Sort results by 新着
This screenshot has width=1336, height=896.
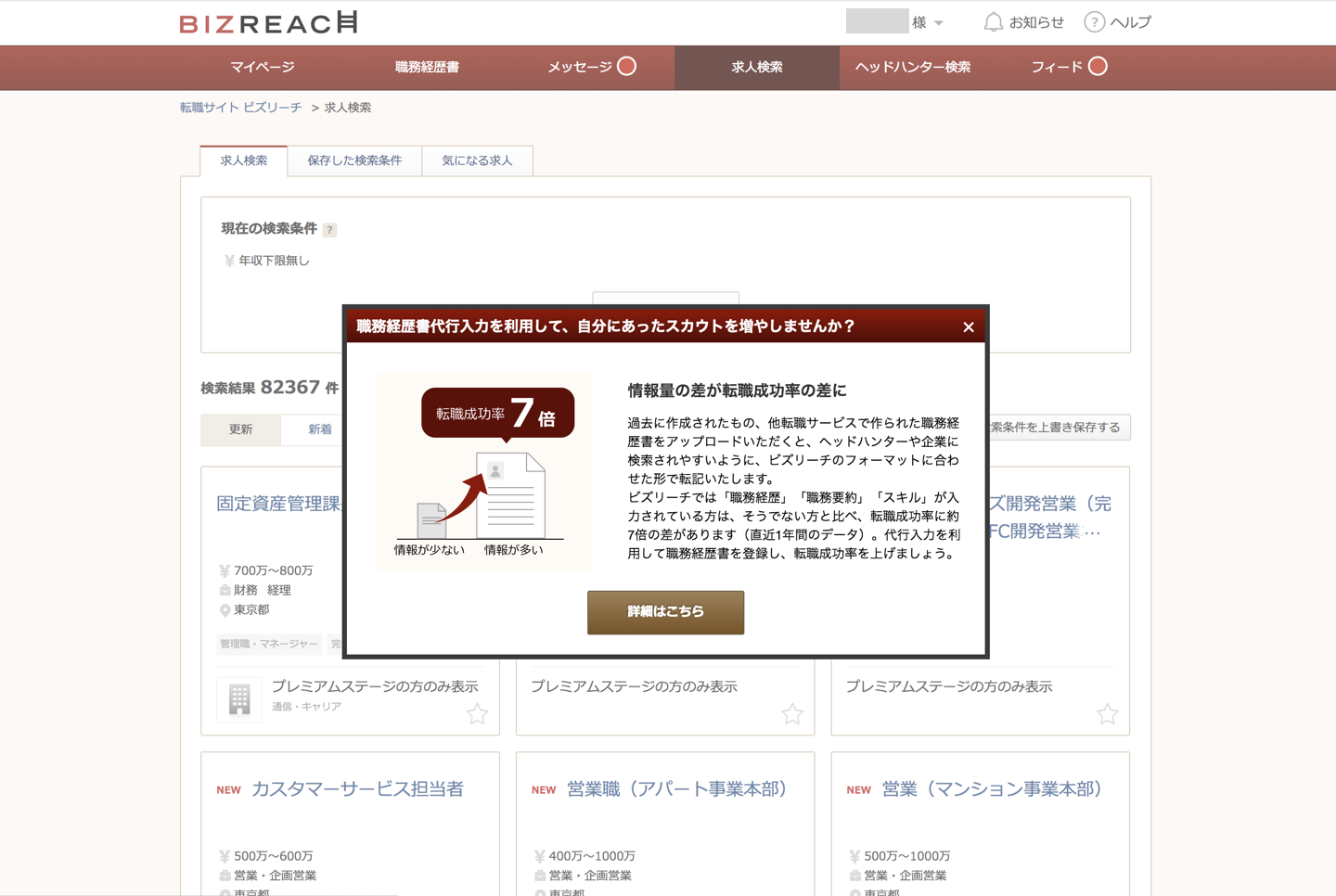[320, 429]
